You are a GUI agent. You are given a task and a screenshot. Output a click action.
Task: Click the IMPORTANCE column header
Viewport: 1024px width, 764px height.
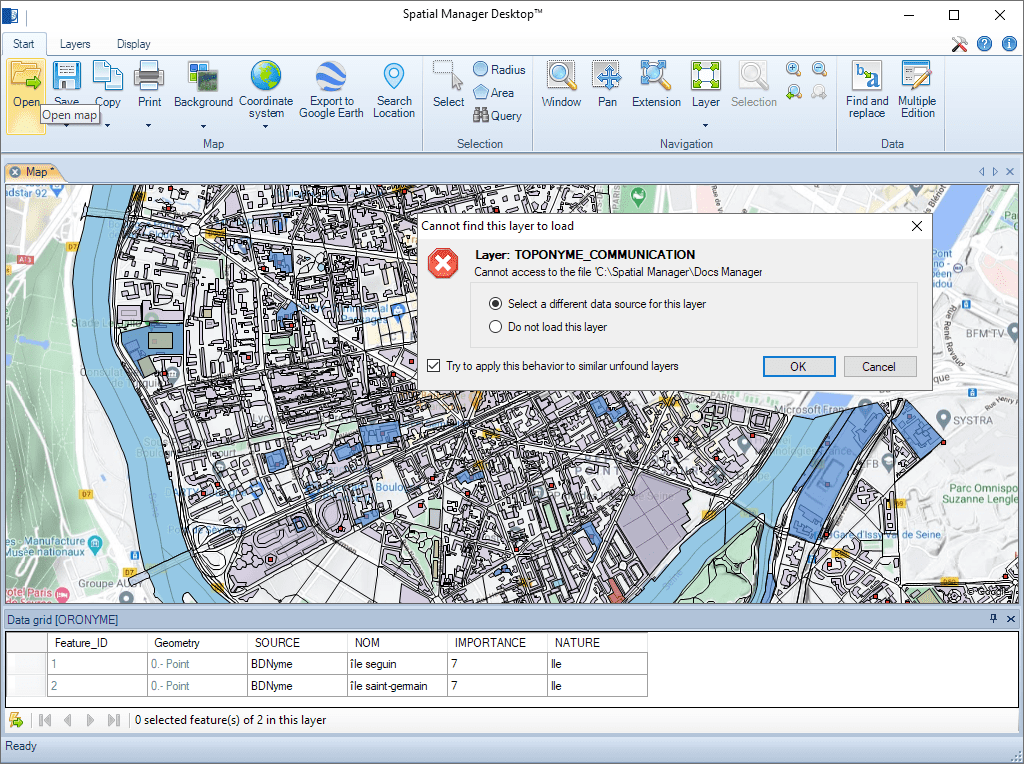click(x=497, y=643)
